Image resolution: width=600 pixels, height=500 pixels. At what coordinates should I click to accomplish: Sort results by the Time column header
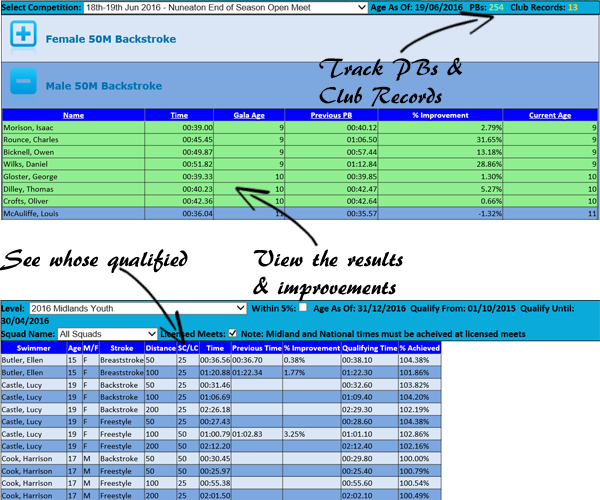tap(179, 115)
